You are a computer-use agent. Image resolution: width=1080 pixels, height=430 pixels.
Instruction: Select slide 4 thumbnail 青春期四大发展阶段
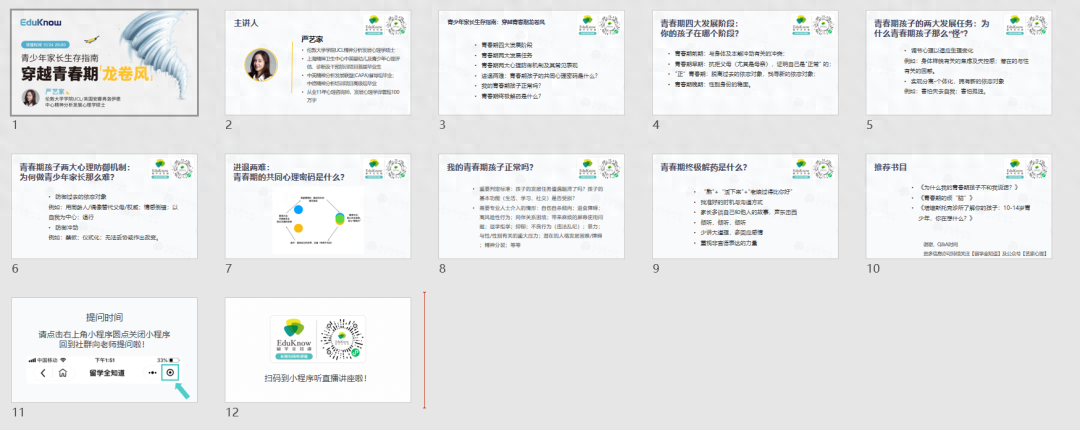pyautogui.click(x=745, y=63)
